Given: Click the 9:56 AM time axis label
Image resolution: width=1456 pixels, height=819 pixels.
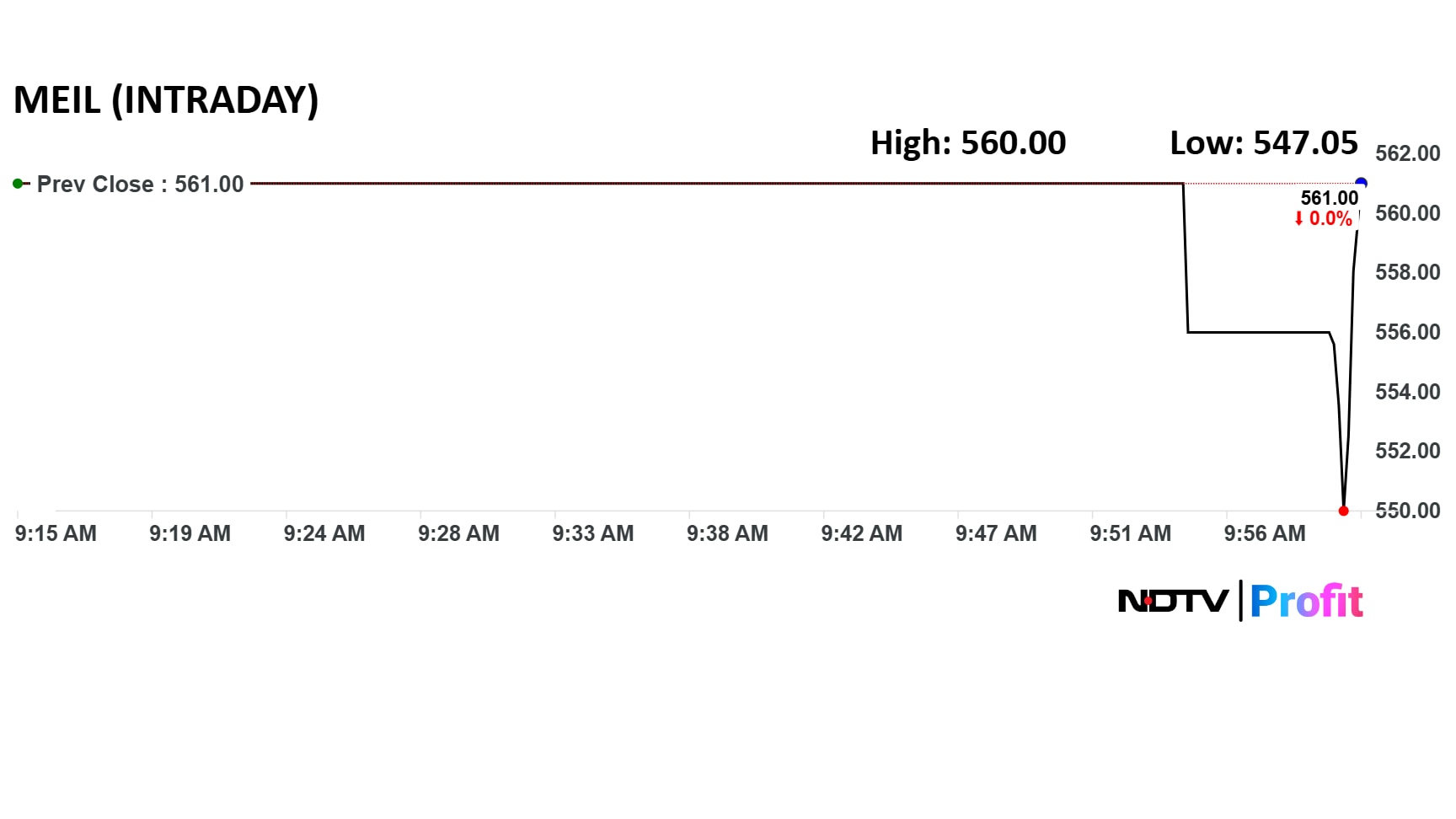Looking at the screenshot, I should 1265,533.
